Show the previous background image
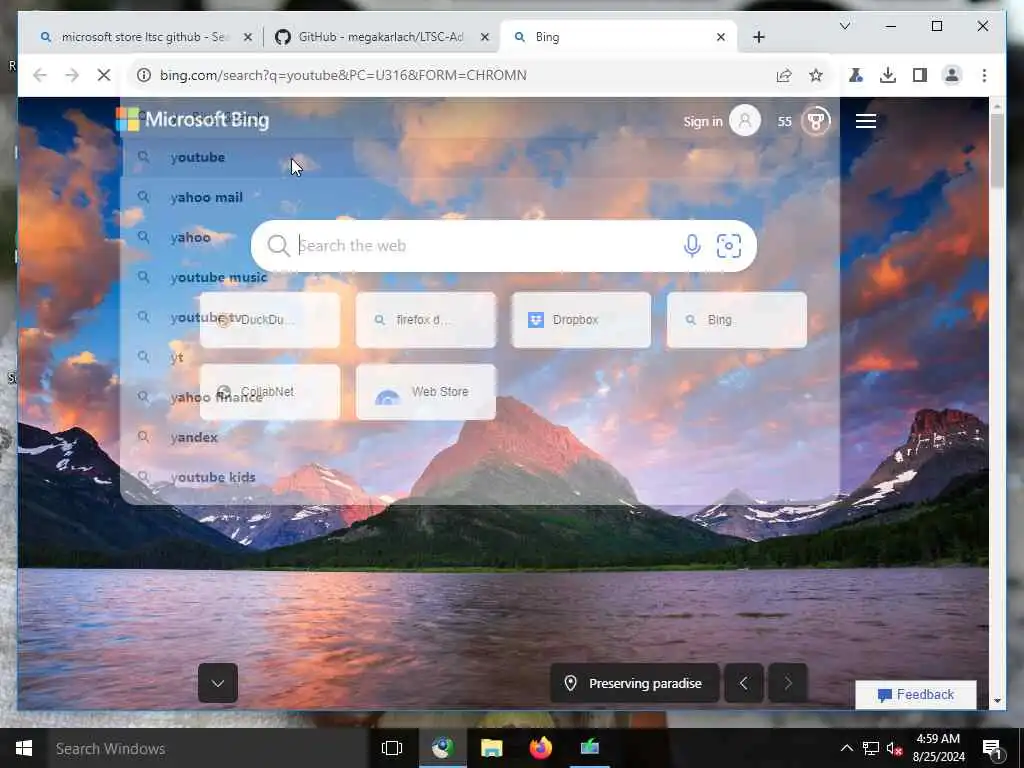The height and width of the screenshot is (768, 1024). click(x=743, y=683)
